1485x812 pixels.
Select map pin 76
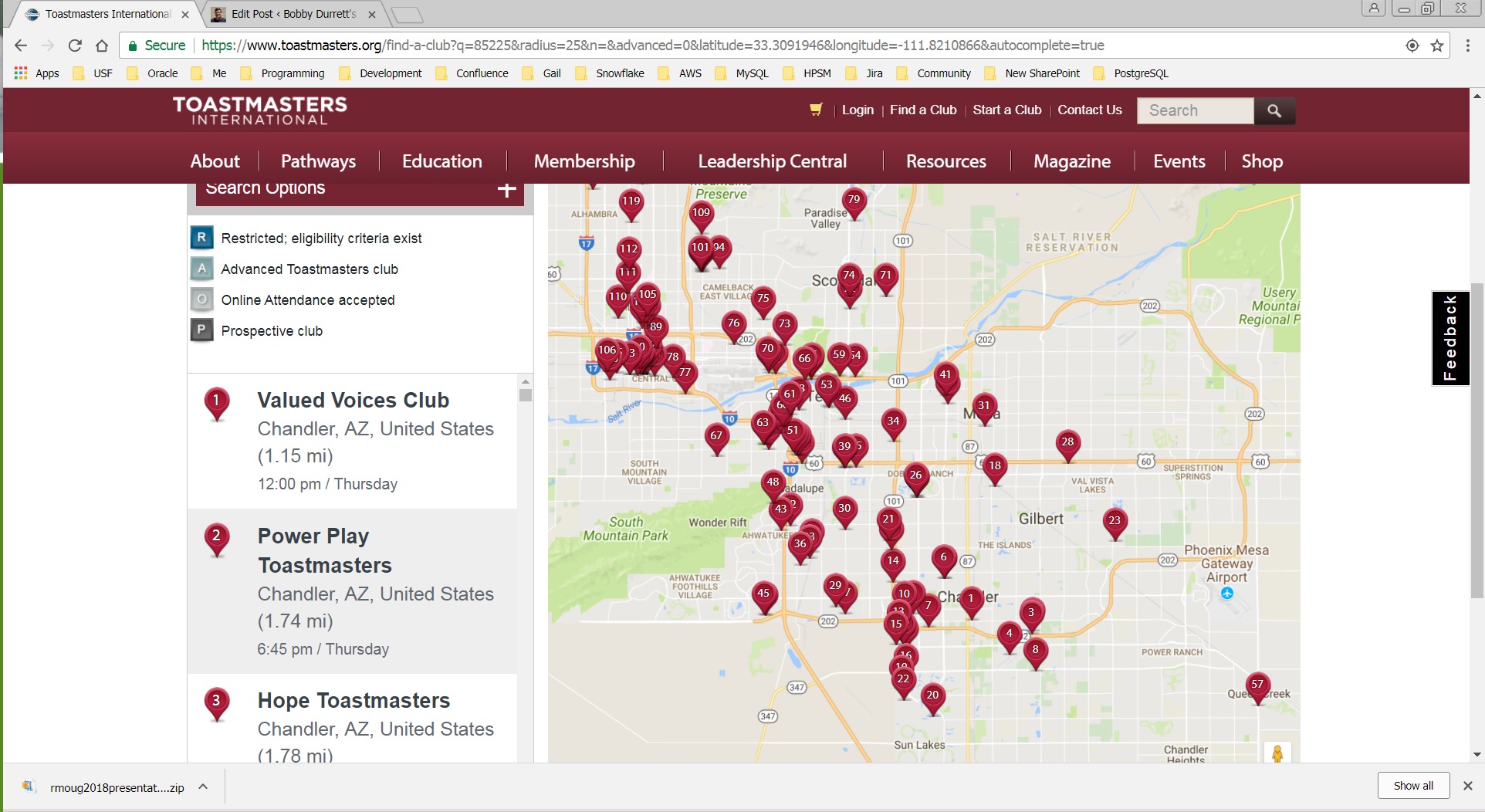click(x=733, y=326)
